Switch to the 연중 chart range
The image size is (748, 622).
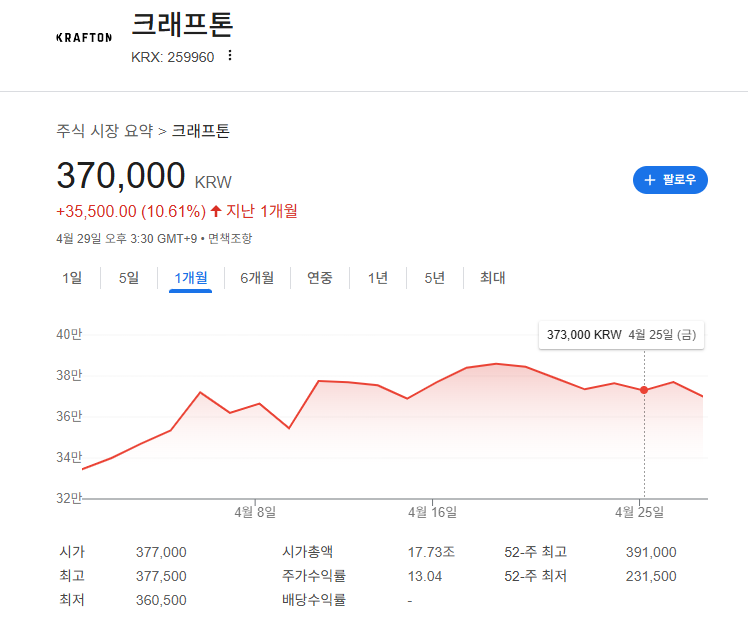pos(320,278)
